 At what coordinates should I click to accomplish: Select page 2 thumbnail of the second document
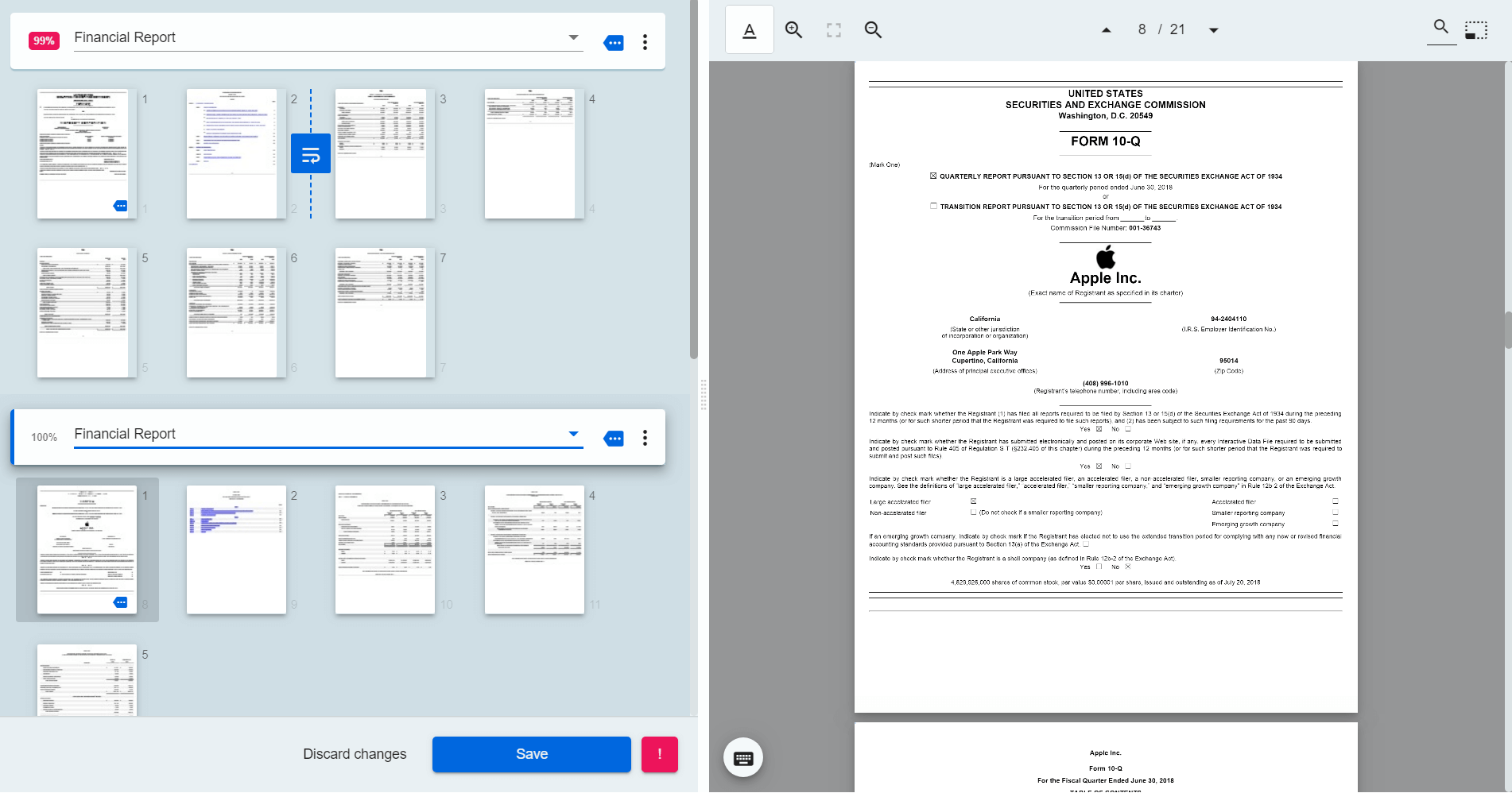[x=236, y=550]
